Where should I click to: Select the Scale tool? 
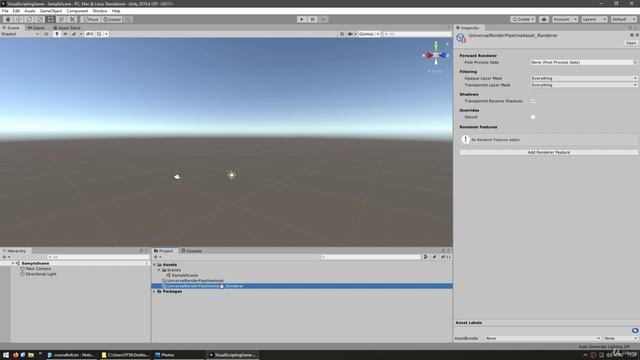(40, 19)
